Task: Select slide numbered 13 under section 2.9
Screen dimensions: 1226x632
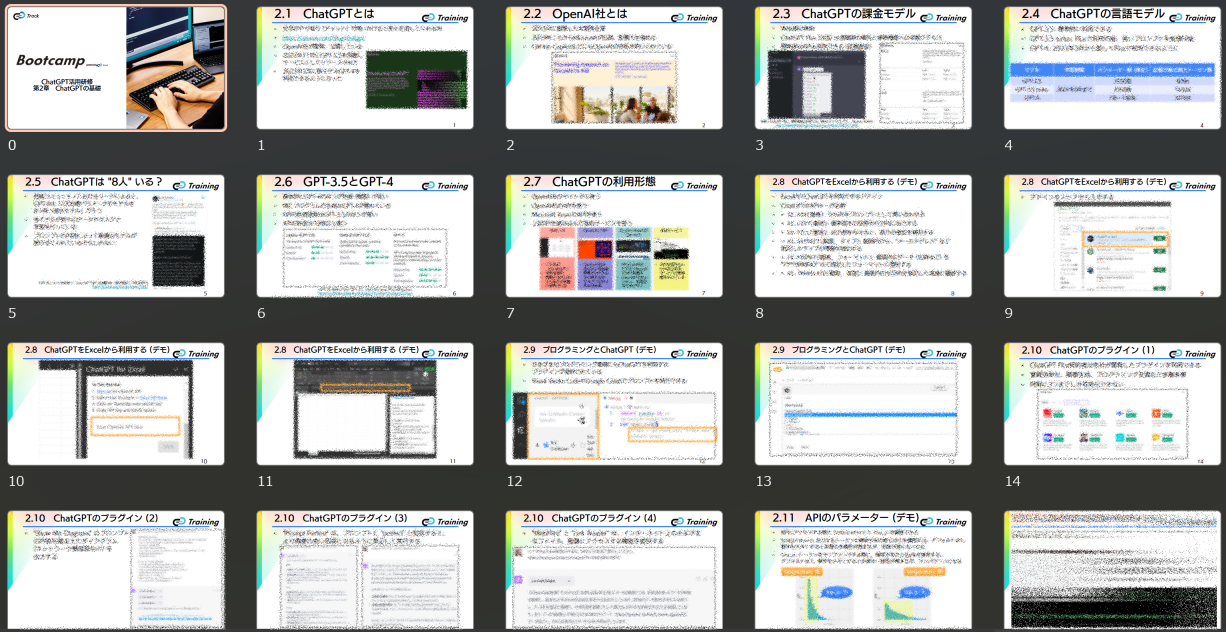Action: (x=863, y=404)
